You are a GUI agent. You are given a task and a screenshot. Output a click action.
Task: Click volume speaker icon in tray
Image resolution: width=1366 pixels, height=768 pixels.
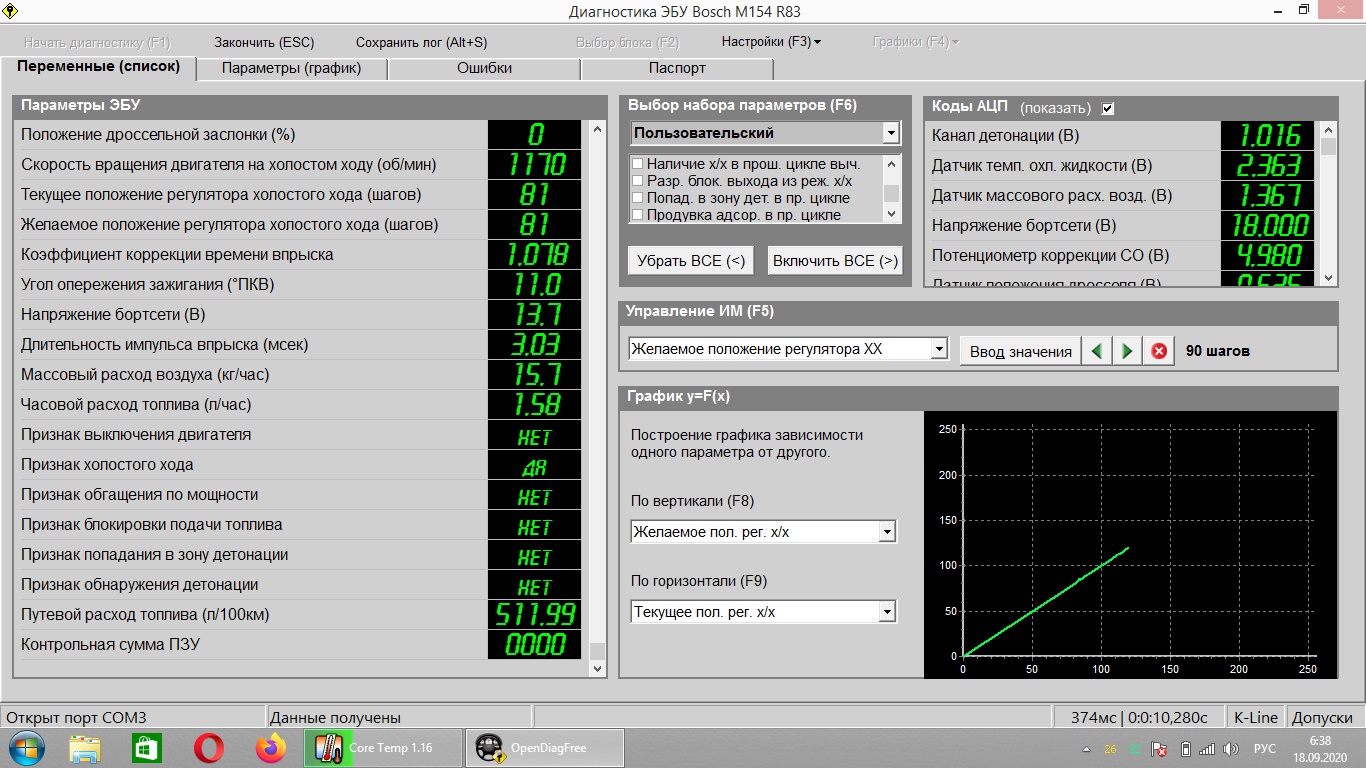pyautogui.click(x=1231, y=749)
